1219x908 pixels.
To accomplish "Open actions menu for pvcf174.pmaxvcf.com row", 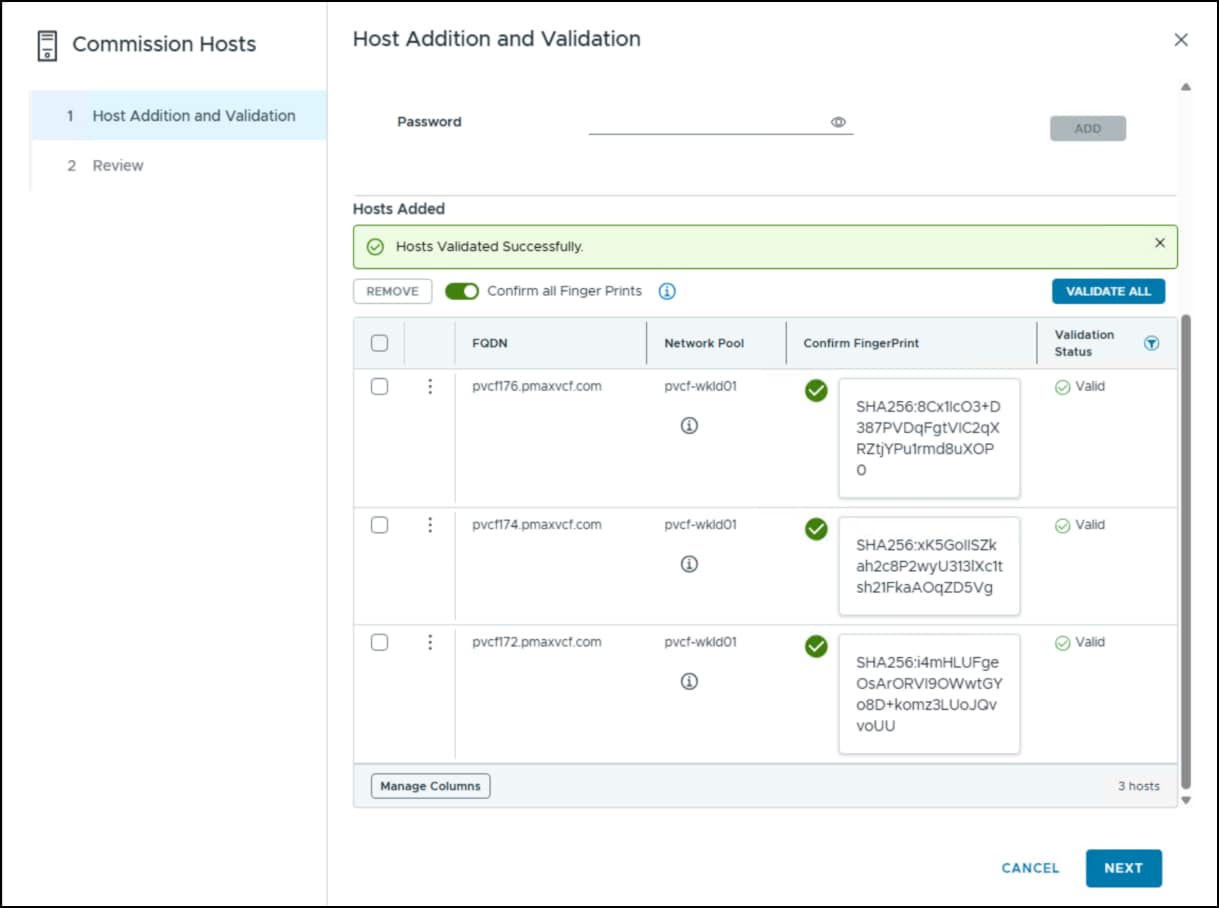I will tap(430, 525).
